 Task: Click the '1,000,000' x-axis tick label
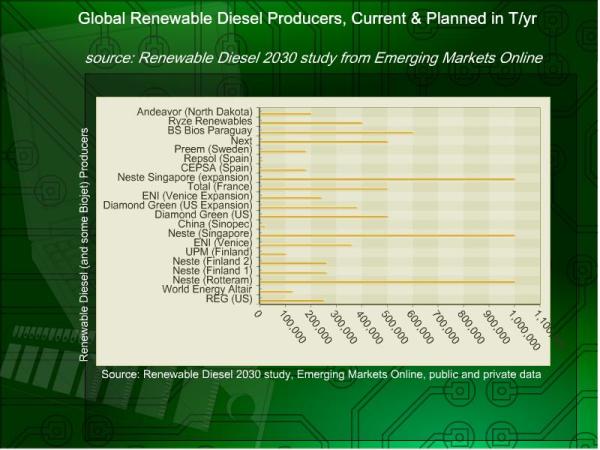click(x=524, y=330)
